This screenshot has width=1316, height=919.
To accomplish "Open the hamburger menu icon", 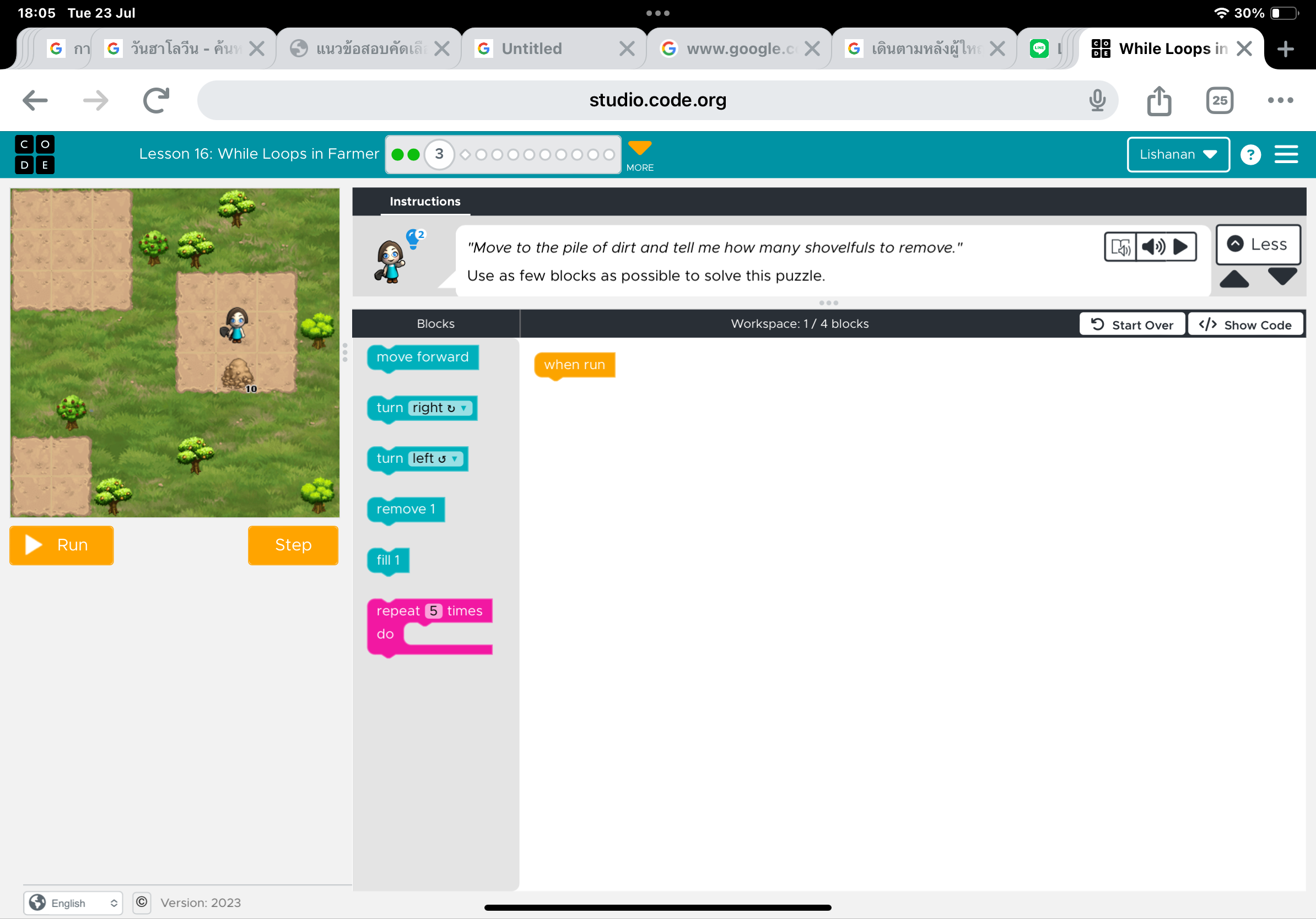I will tap(1286, 154).
